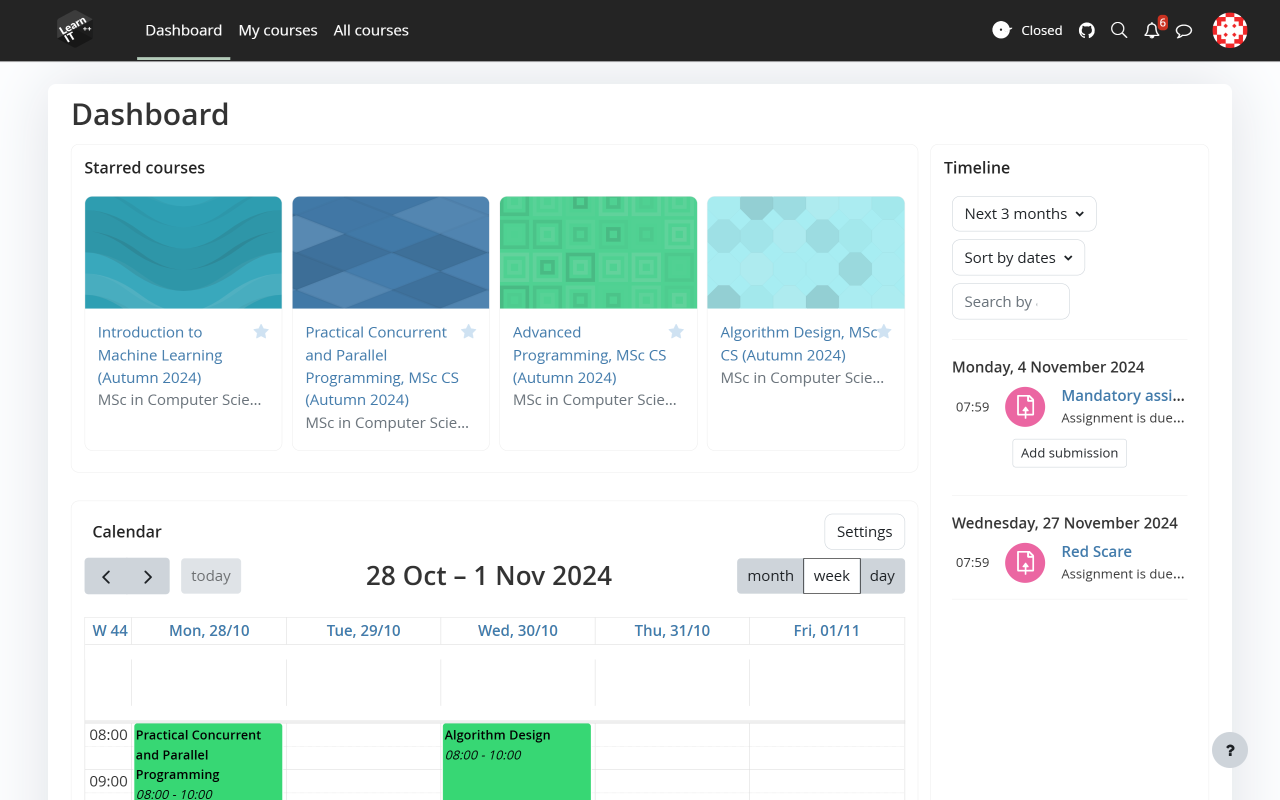Image resolution: width=1280 pixels, height=800 pixels.
Task: Click Algorithm Design course thumbnail
Action: tap(806, 252)
